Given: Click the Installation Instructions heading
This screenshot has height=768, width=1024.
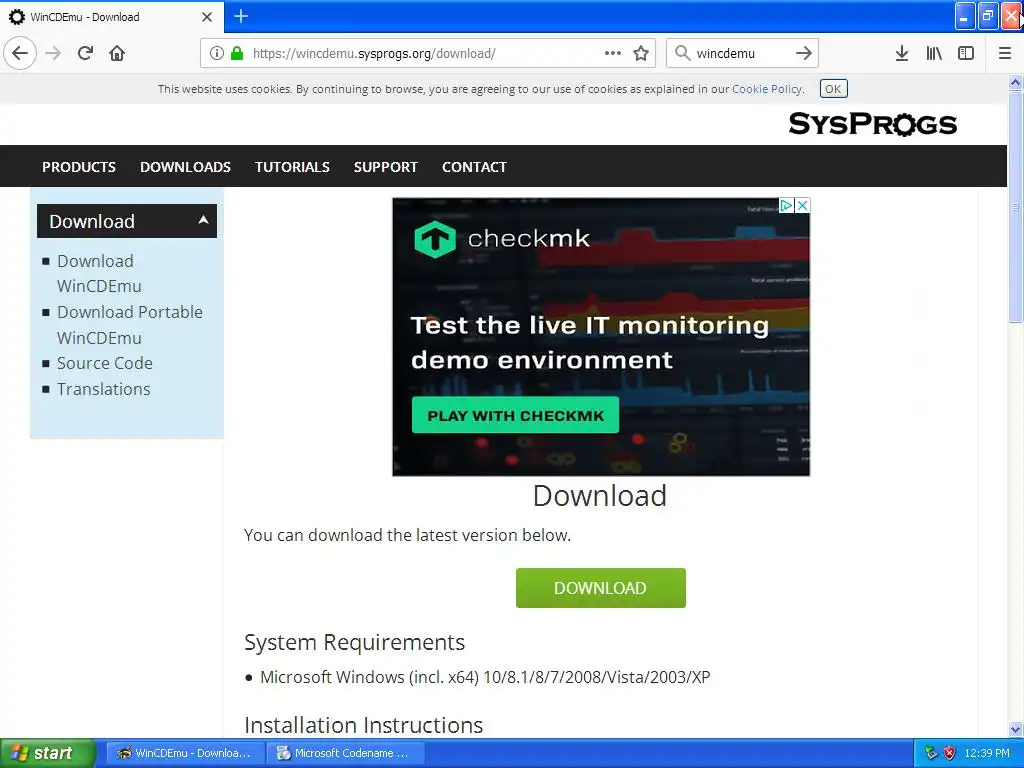Looking at the screenshot, I should click(x=364, y=726).
